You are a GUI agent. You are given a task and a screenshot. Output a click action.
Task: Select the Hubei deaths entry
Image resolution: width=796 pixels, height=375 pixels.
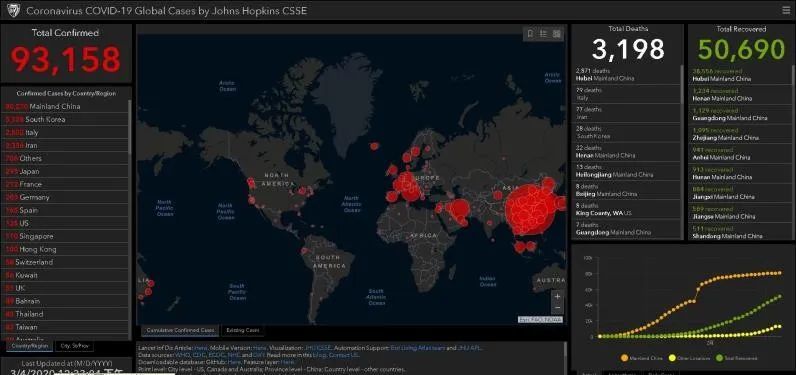[626, 75]
